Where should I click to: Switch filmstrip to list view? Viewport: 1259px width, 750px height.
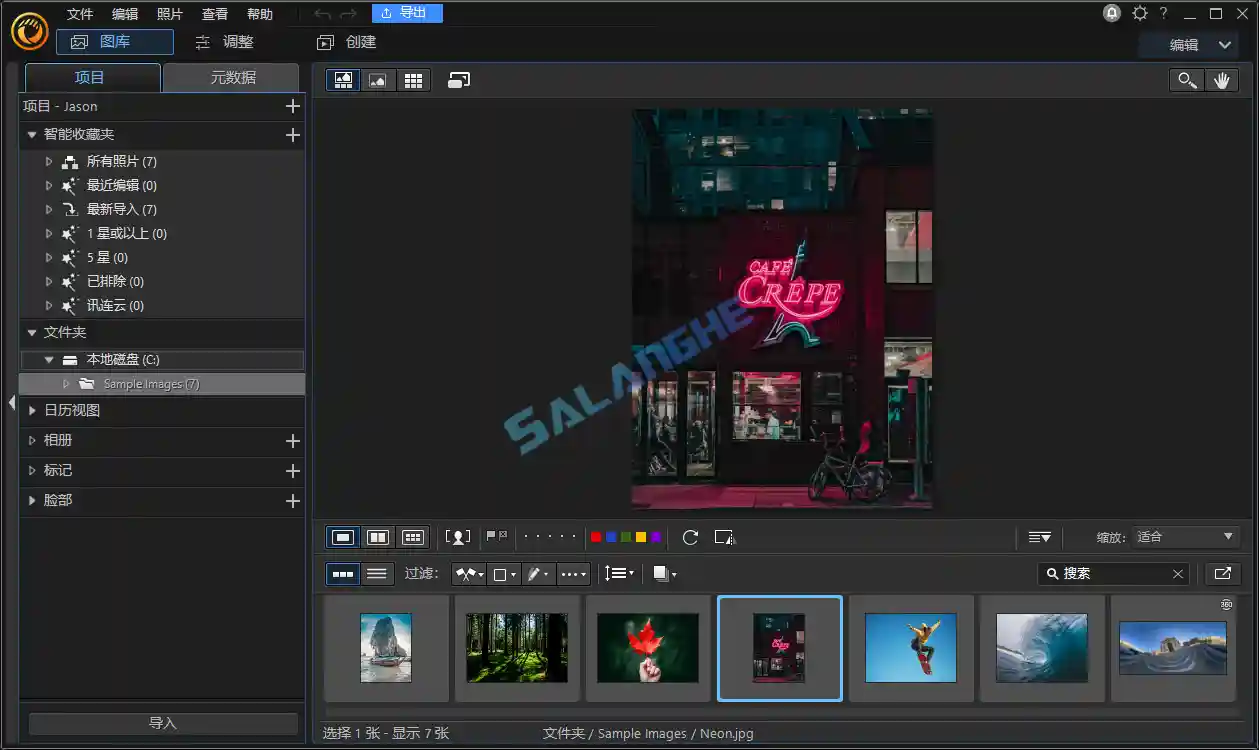(x=378, y=573)
